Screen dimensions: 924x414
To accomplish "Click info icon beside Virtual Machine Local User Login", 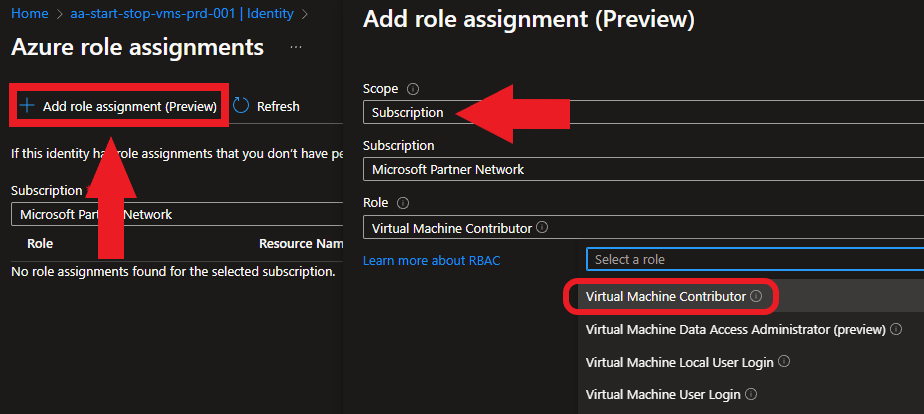I will [x=784, y=362].
